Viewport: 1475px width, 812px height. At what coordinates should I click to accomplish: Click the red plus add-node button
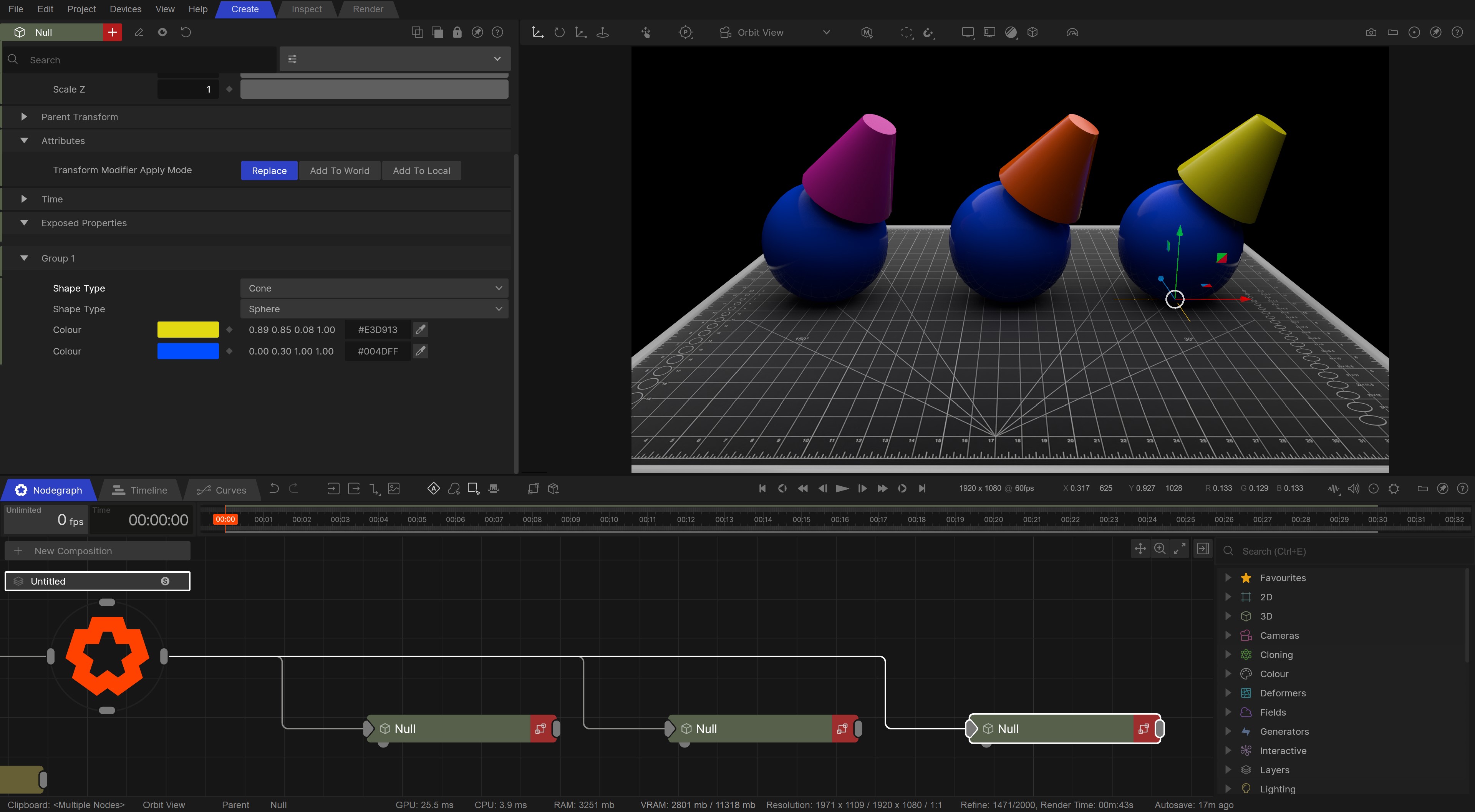tap(112, 32)
